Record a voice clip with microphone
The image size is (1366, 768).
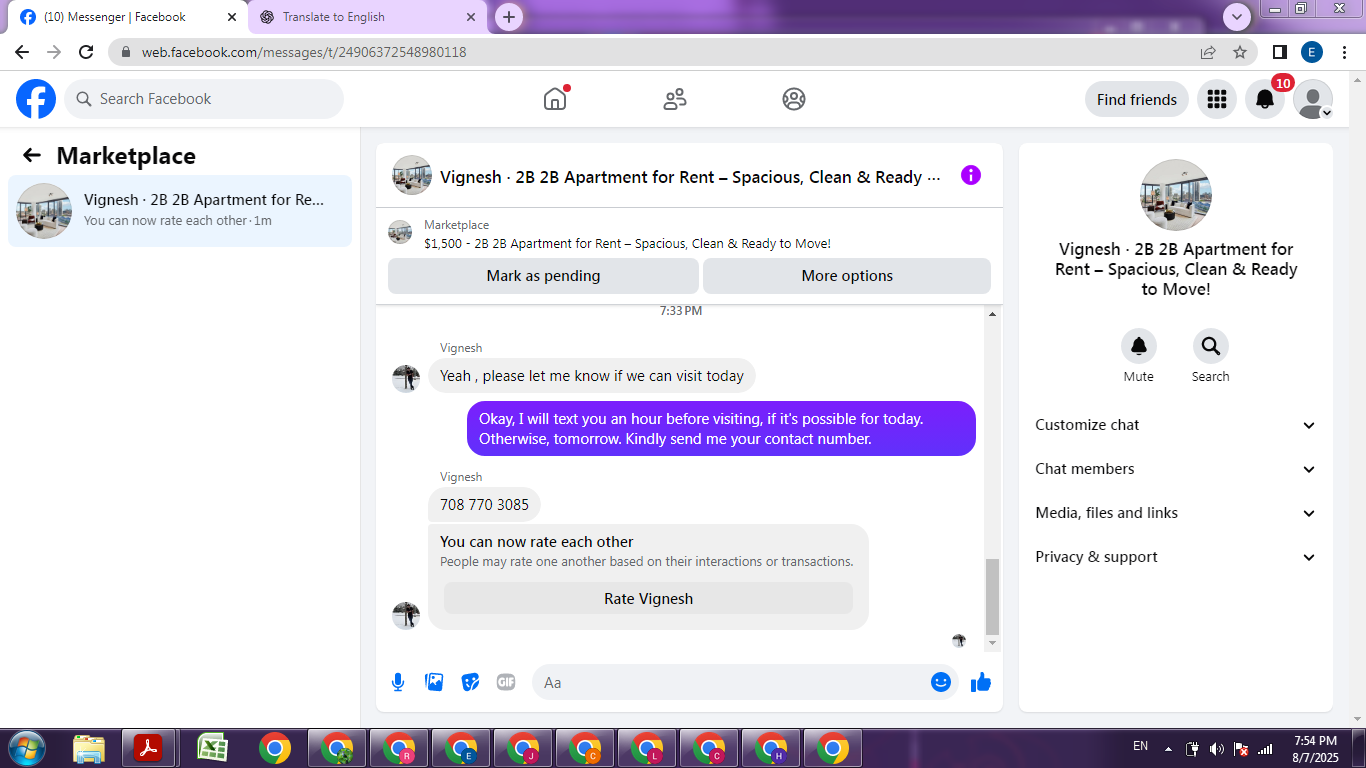(398, 682)
